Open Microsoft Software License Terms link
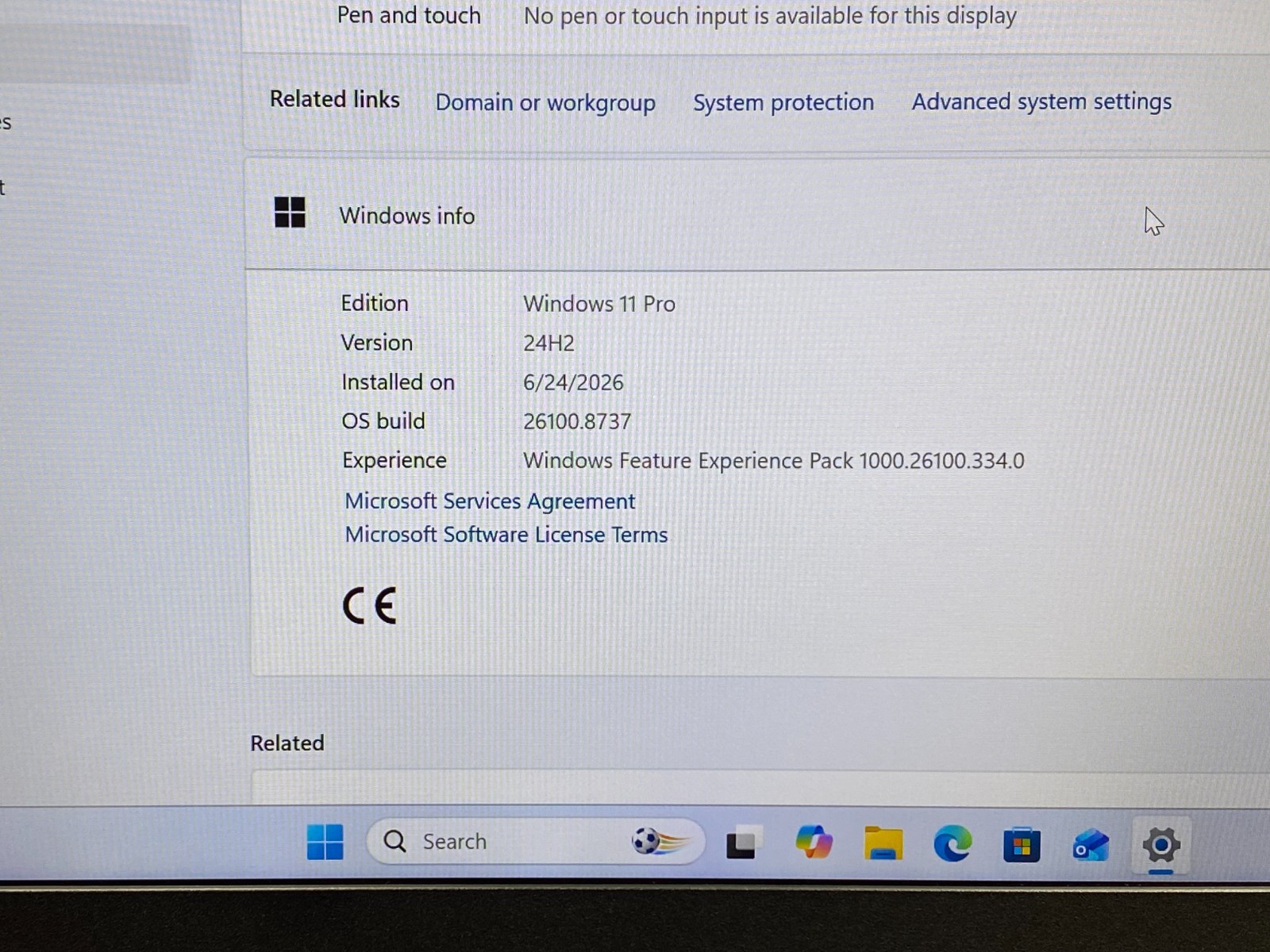 click(506, 535)
